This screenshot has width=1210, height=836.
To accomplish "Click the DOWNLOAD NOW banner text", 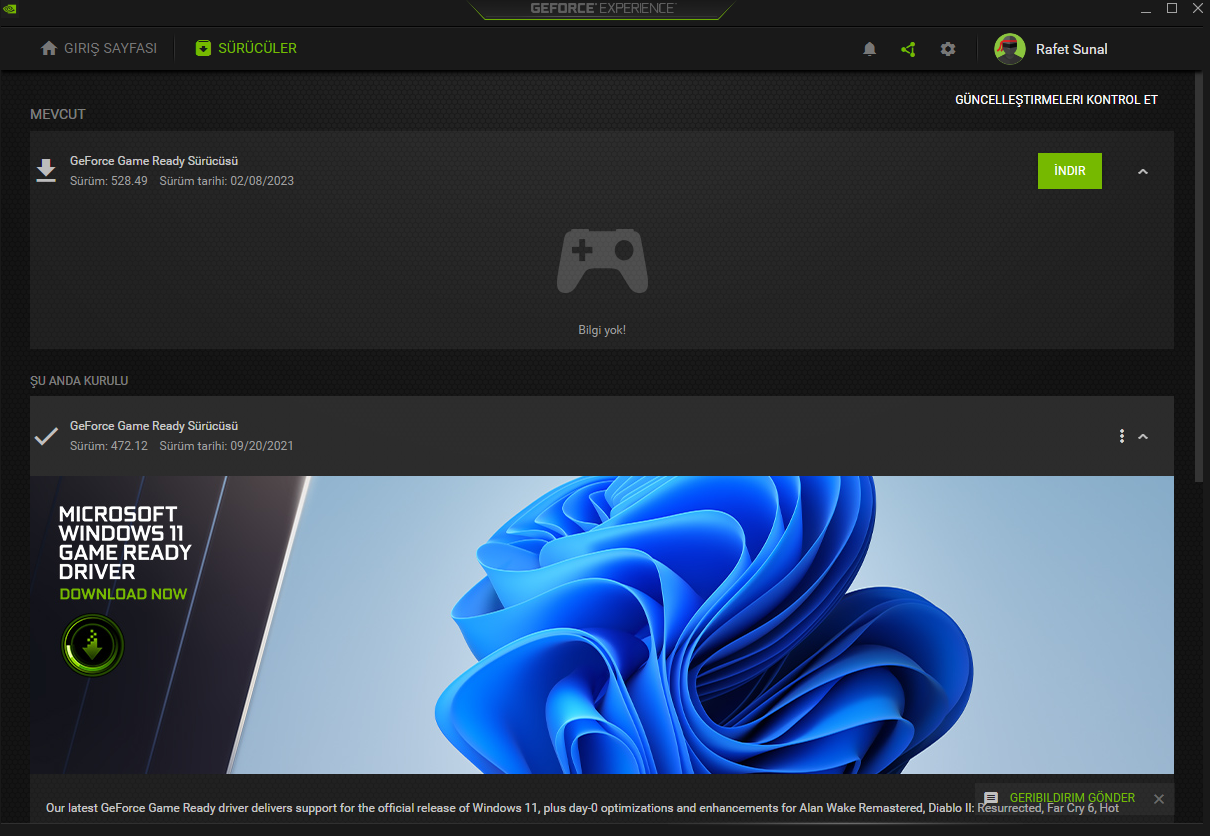I will pos(123,594).
